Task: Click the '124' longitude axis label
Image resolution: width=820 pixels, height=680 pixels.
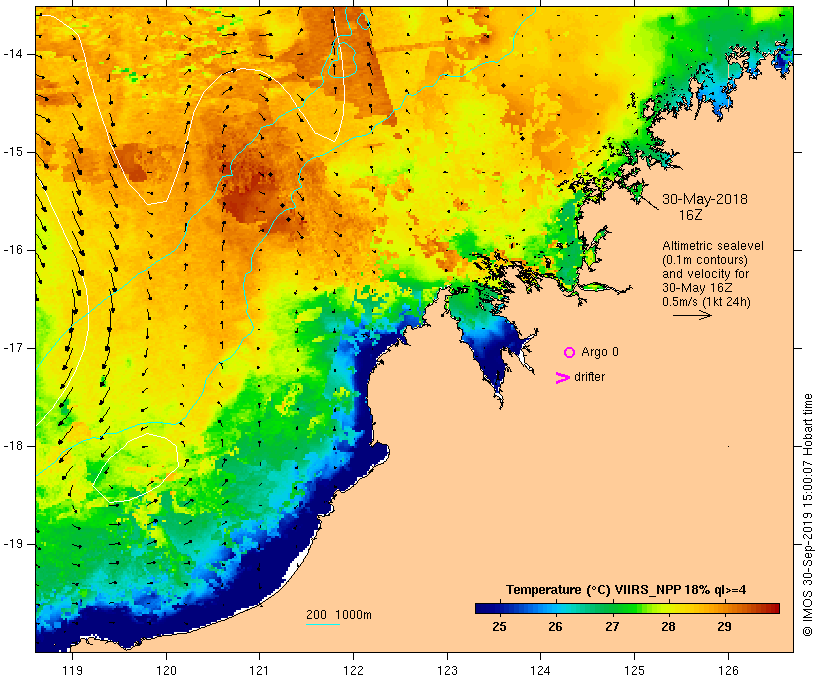Action: click(541, 670)
